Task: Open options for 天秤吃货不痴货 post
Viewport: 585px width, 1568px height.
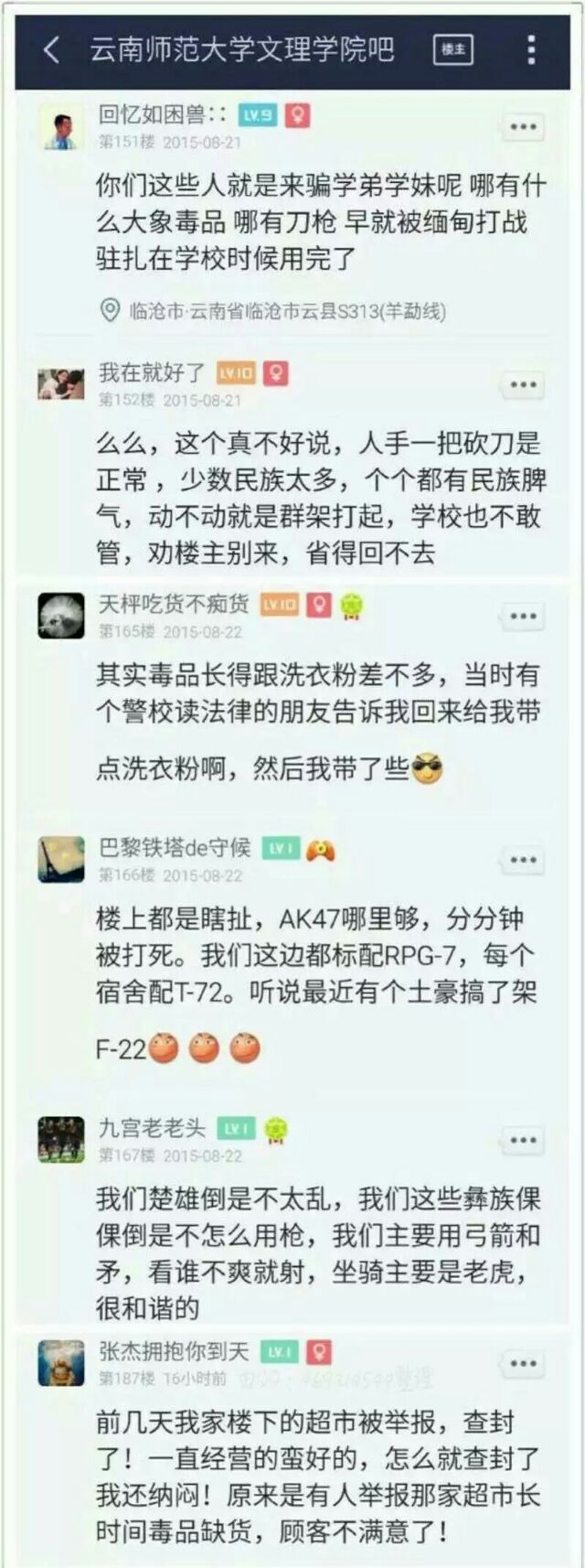Action: pos(523,616)
